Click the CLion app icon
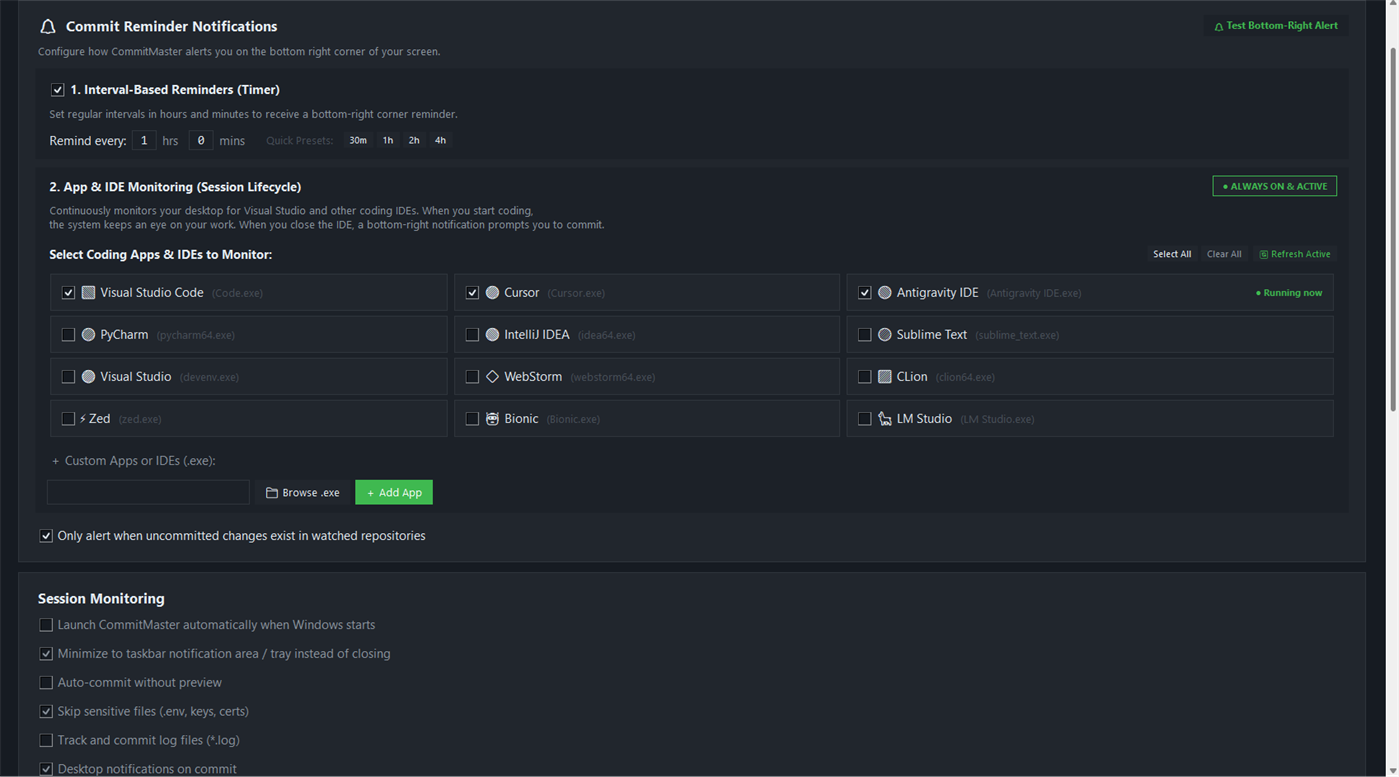1399x777 pixels. [884, 377]
